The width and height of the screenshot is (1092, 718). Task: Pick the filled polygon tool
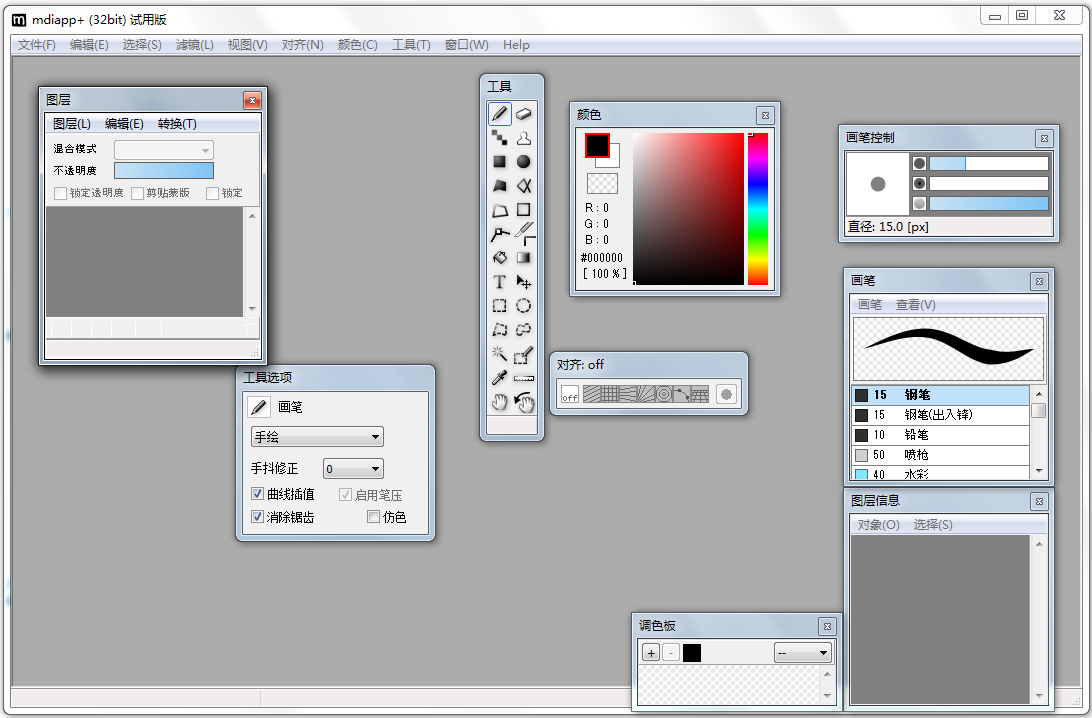click(x=499, y=186)
